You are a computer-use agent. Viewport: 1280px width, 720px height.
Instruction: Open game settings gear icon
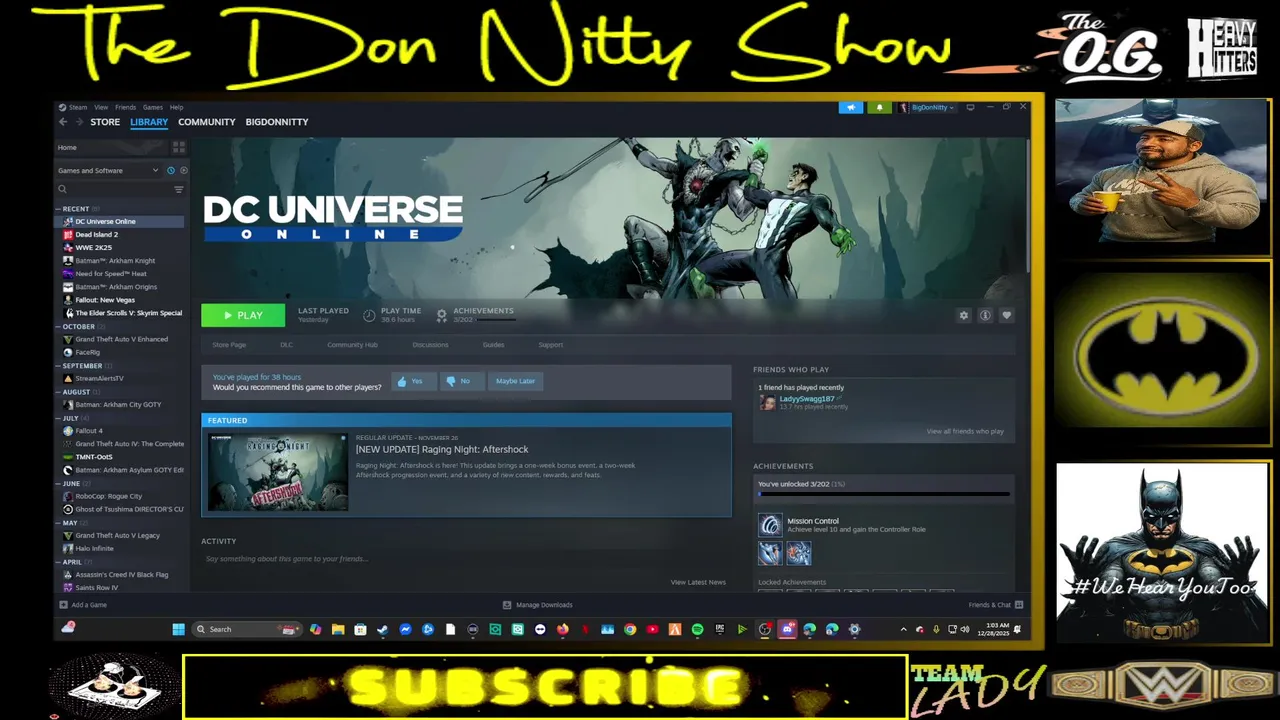(x=964, y=315)
